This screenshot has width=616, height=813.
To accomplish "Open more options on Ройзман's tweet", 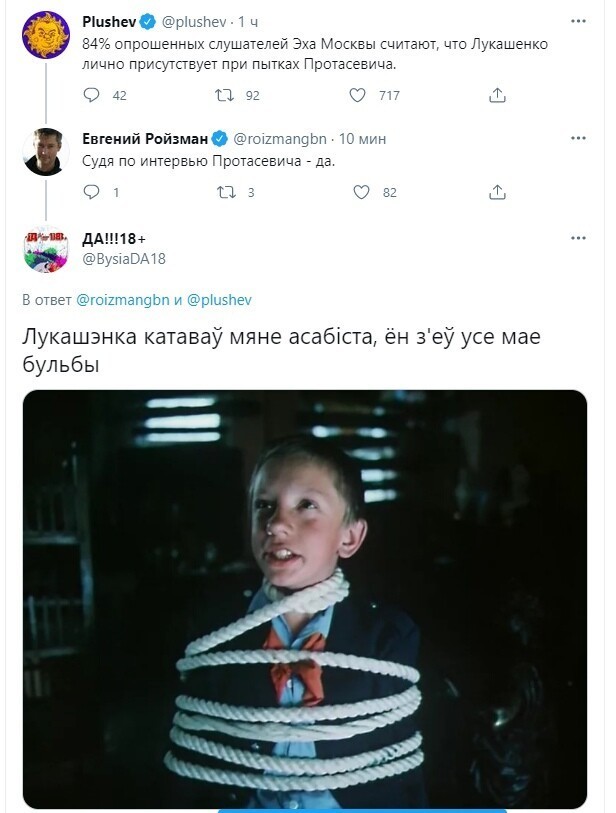I will coord(578,138).
